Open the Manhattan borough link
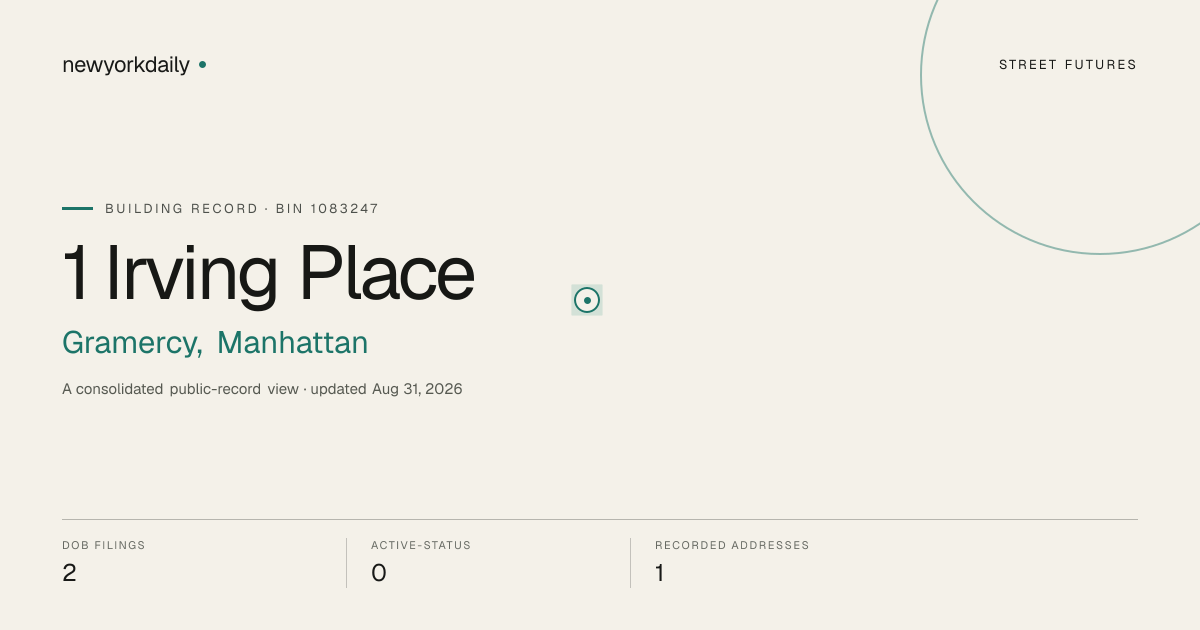1200x630 pixels. pos(292,343)
